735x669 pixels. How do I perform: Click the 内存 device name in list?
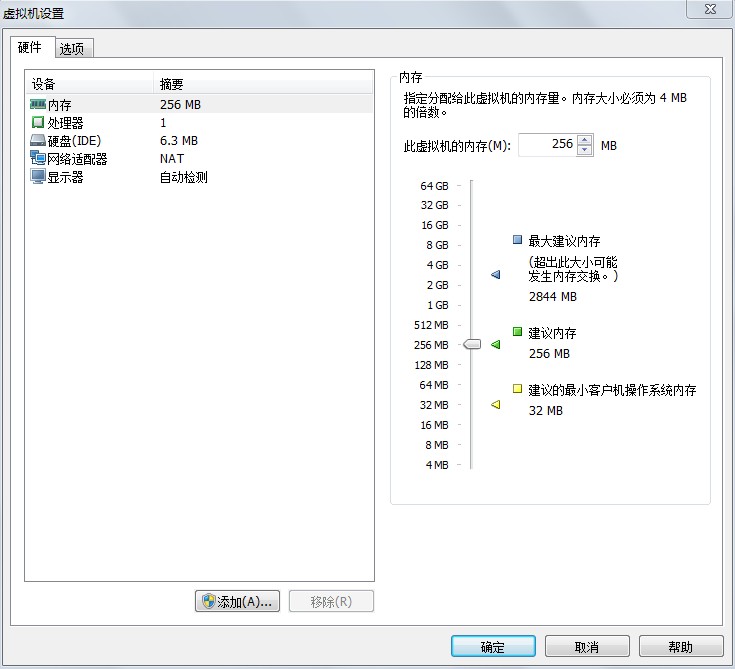60,105
